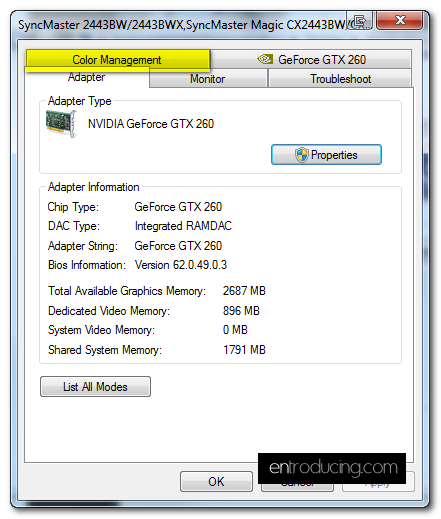Viewport: 441px width, 519px height.
Task: Open adapter Properties
Action: point(326,155)
